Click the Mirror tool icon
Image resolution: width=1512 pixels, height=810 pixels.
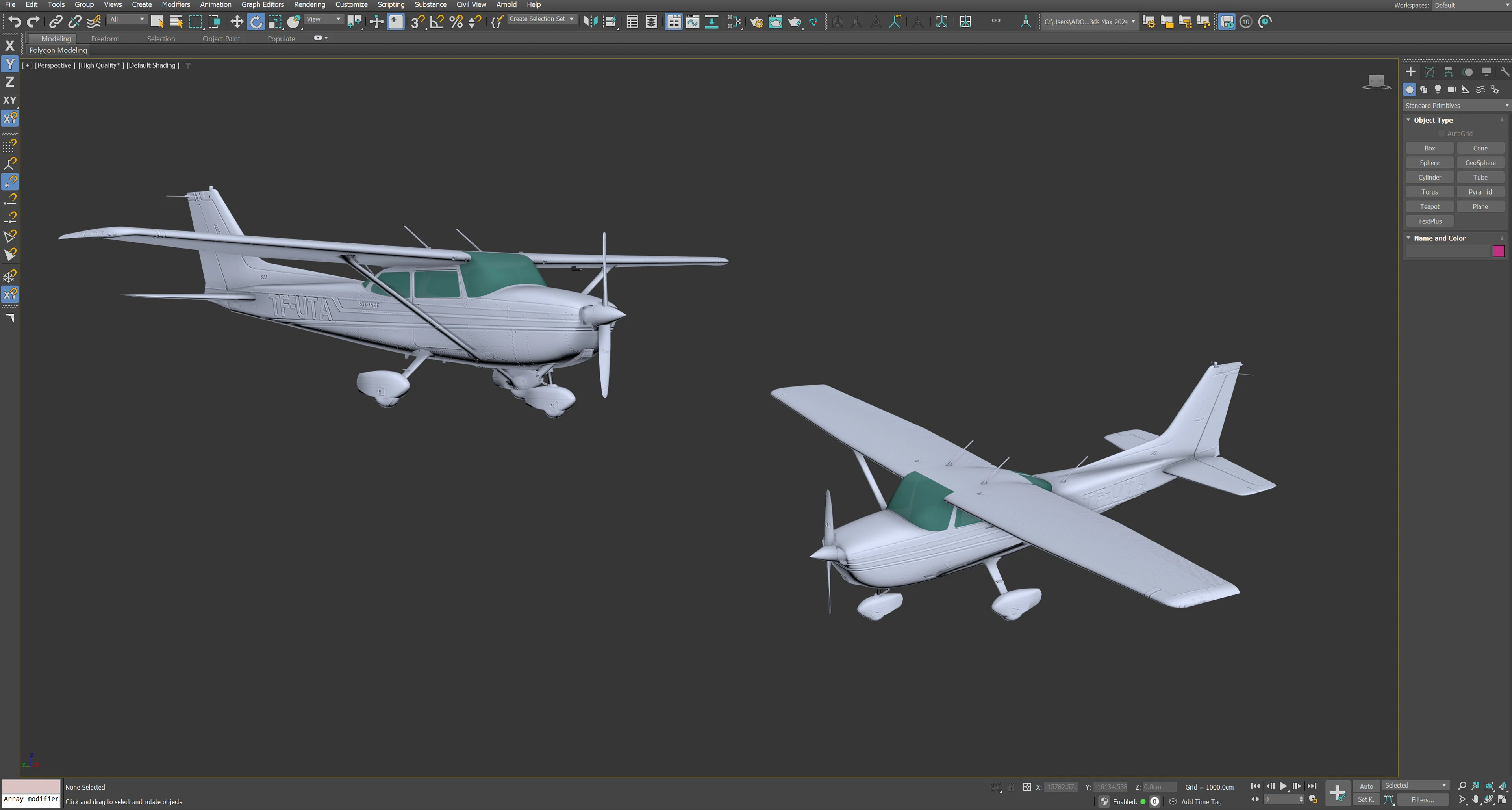pos(591,22)
